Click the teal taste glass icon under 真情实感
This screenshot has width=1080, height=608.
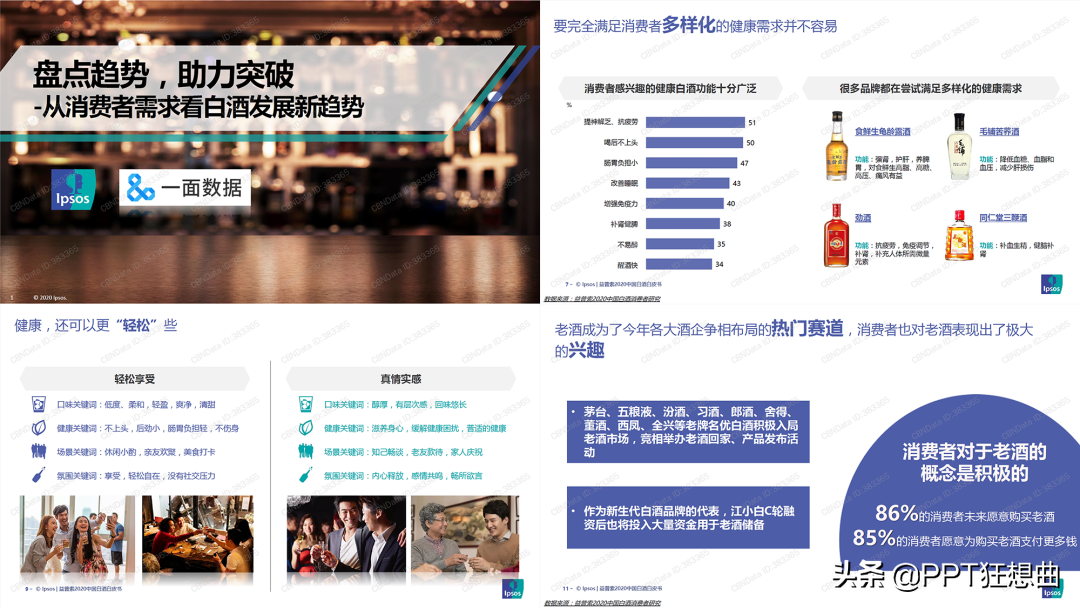pyautogui.click(x=306, y=404)
